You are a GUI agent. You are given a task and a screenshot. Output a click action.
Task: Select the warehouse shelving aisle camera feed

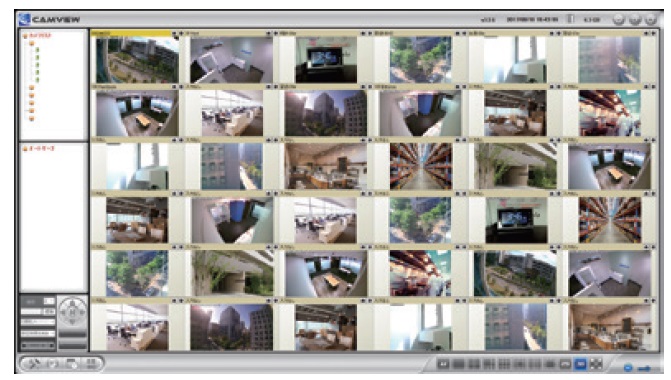pos(420,166)
